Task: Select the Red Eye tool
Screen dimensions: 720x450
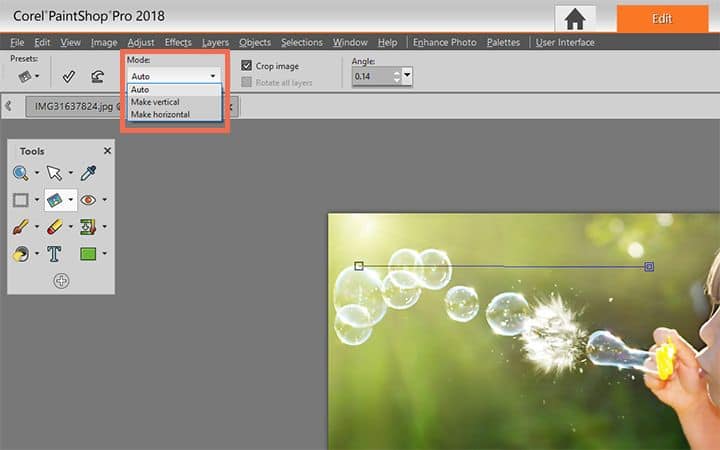Action: pos(88,200)
